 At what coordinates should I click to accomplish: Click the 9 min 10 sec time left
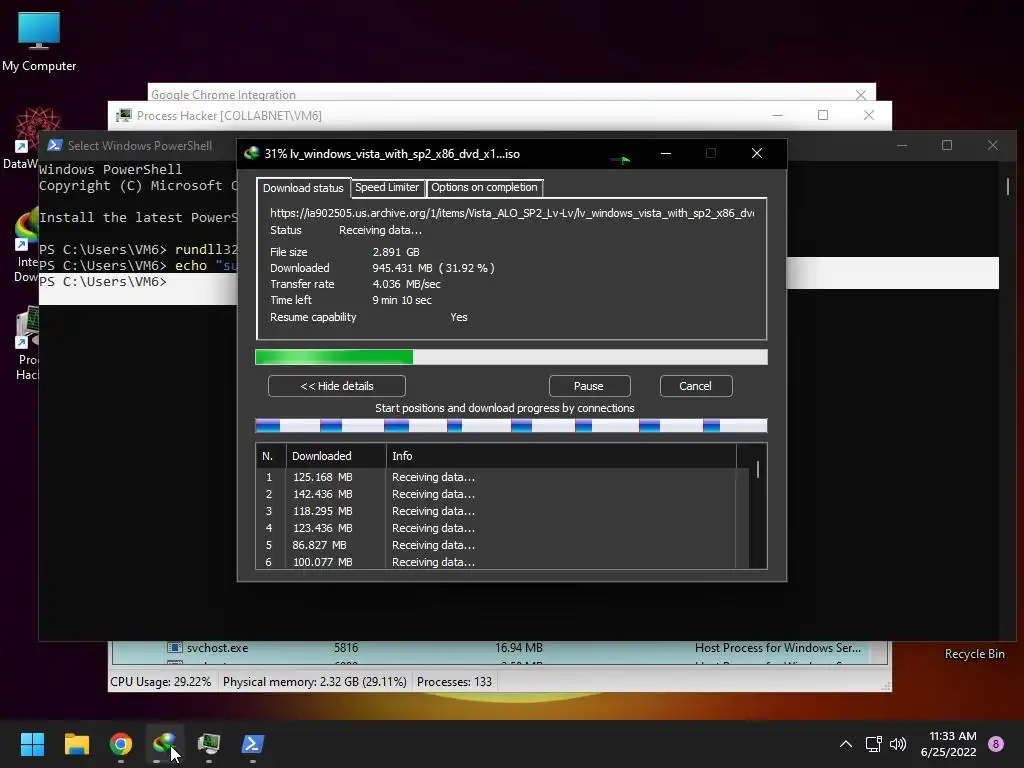[402, 300]
